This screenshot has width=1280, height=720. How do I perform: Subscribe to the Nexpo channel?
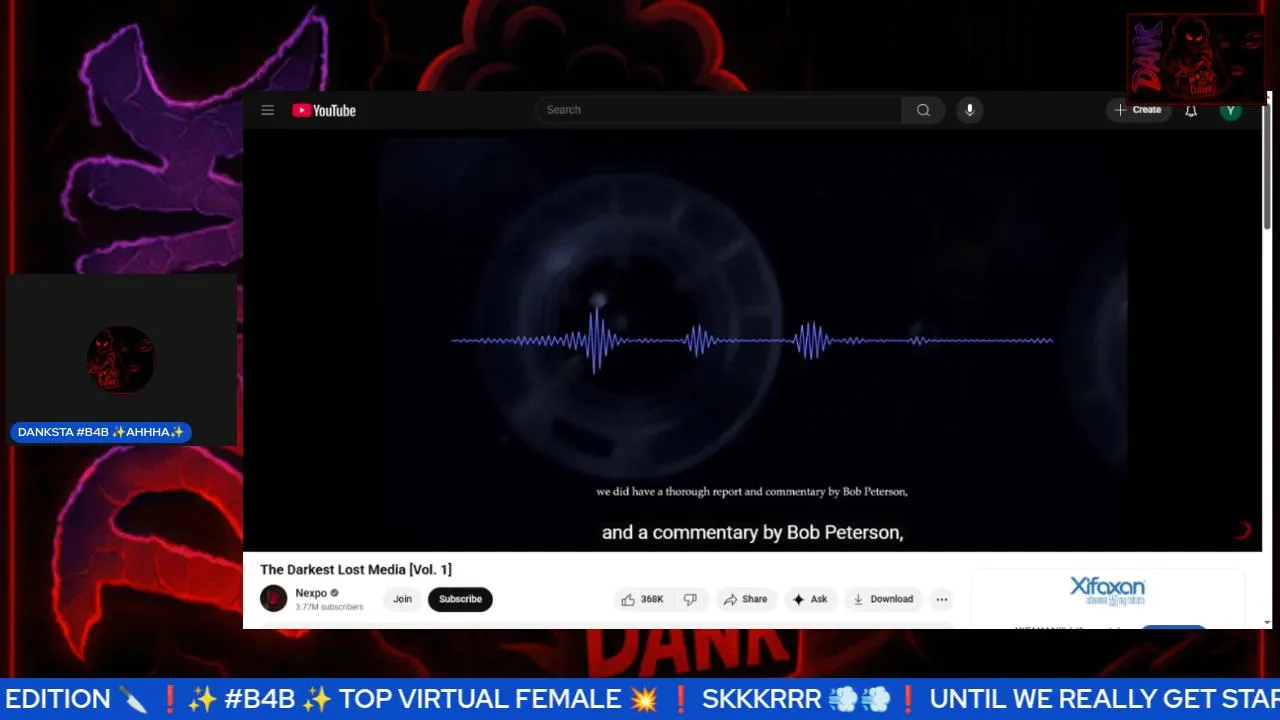(460, 599)
